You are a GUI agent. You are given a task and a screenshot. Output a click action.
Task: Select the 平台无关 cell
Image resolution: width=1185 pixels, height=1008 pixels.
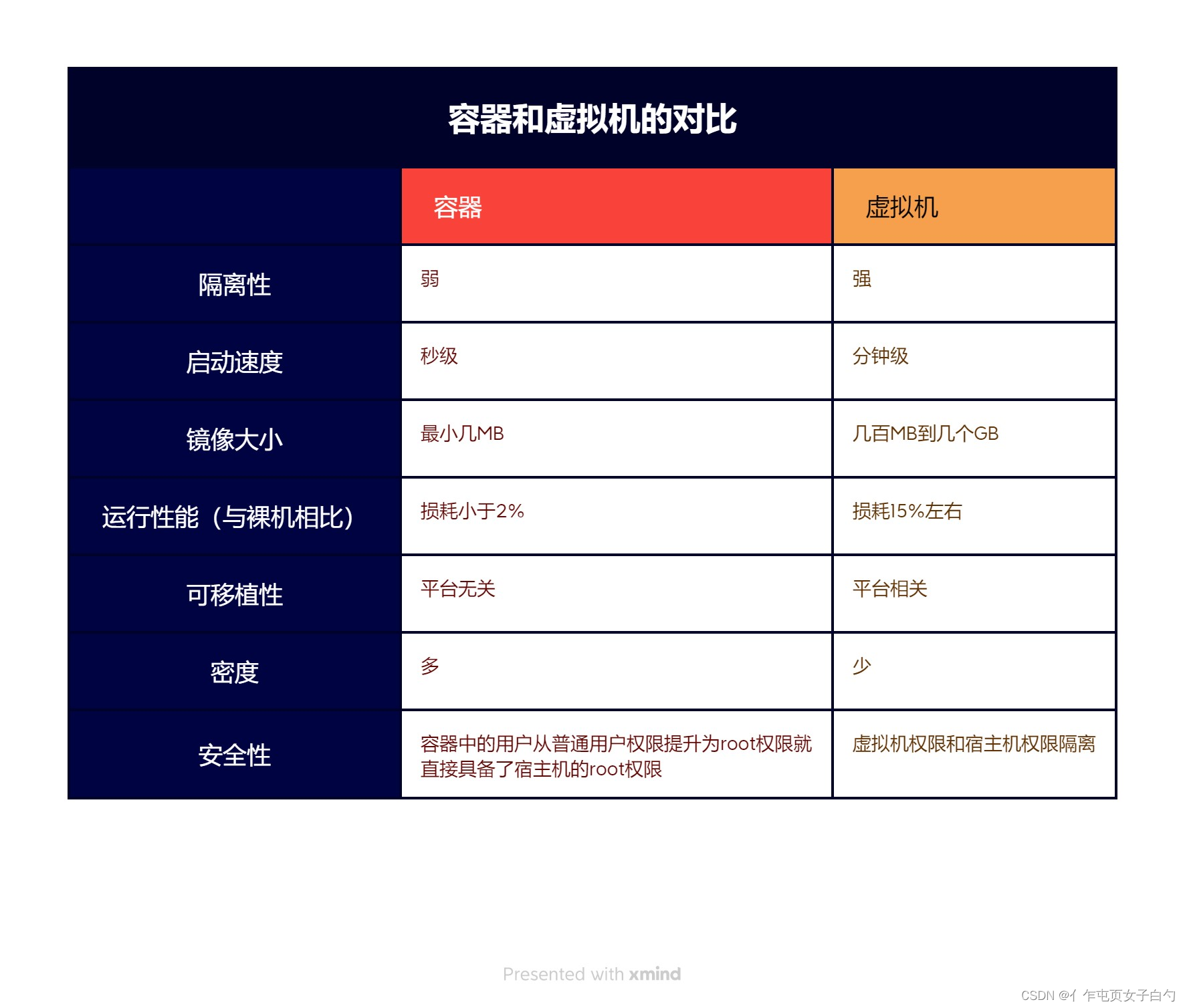coord(616,594)
